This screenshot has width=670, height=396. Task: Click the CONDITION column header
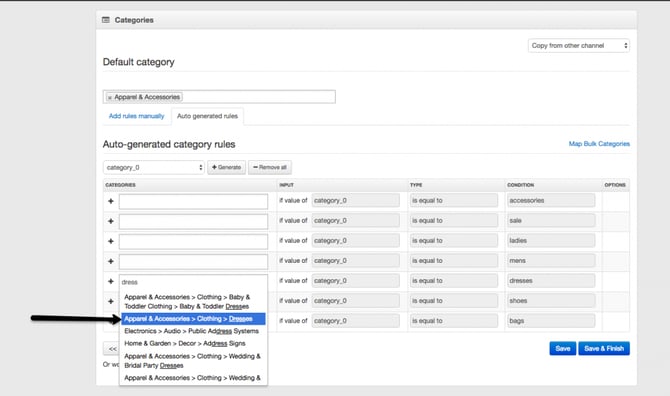(520, 185)
